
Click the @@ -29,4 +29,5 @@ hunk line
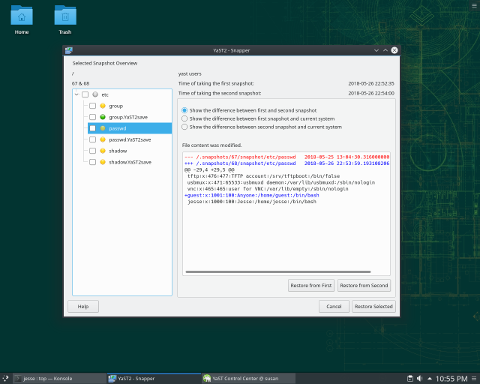coord(210,170)
